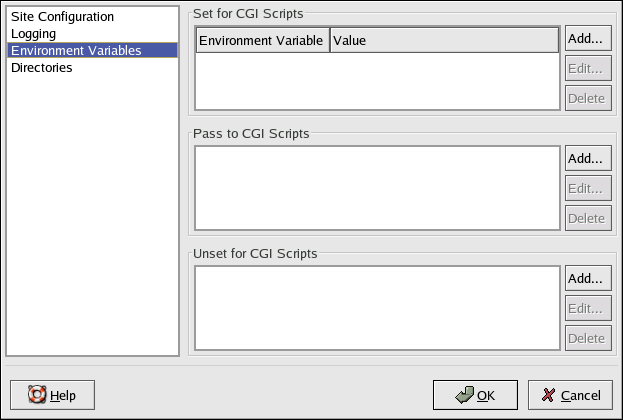This screenshot has width=623, height=420.
Task: Click the Value column header
Action: click(x=443, y=40)
